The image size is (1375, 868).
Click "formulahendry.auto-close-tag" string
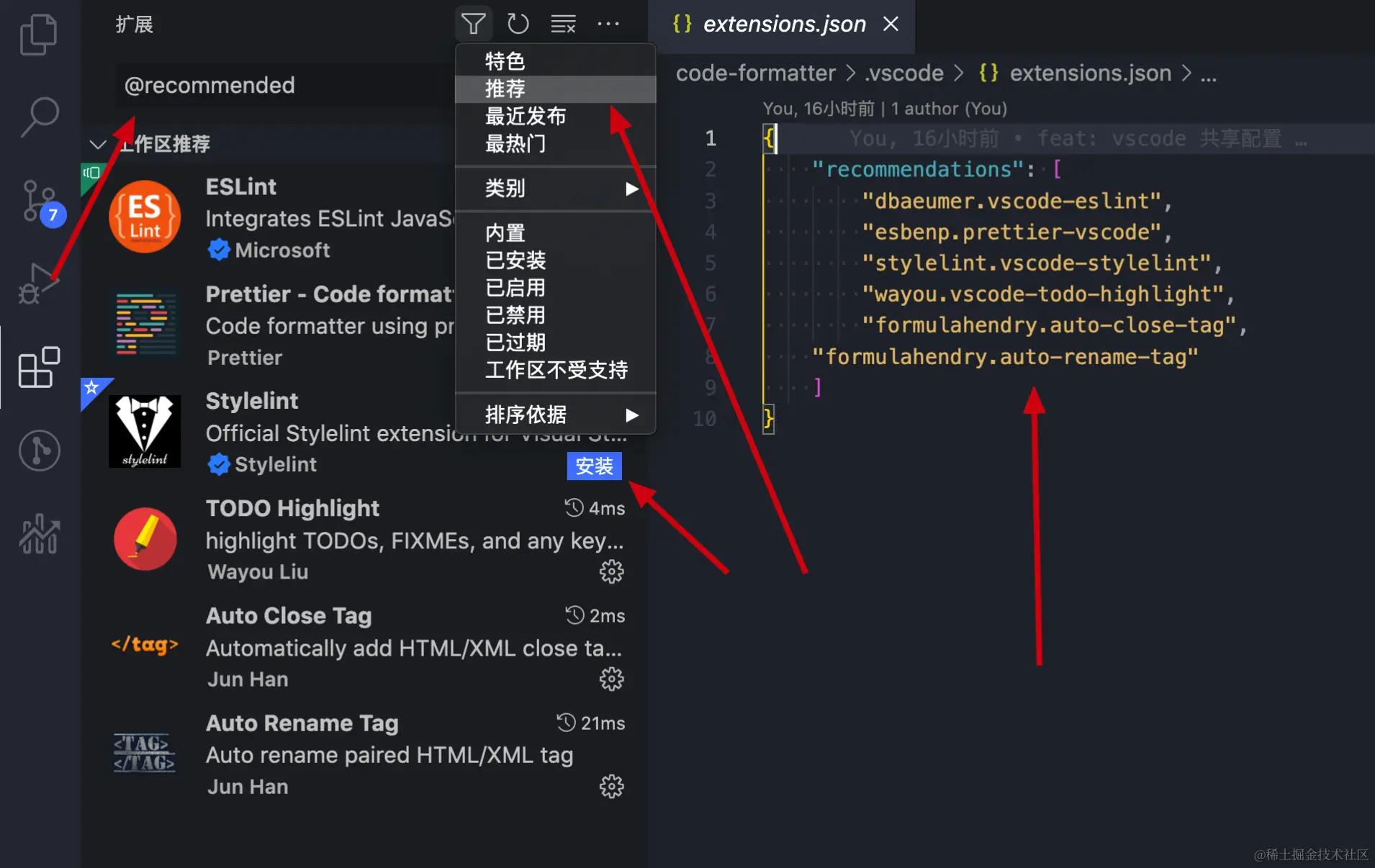pos(1048,325)
